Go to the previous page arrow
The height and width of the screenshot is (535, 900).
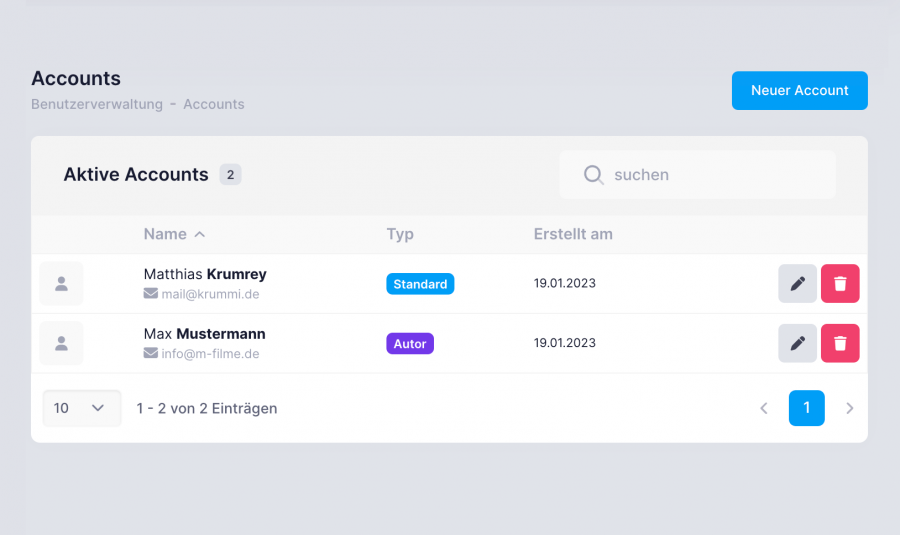tap(763, 408)
